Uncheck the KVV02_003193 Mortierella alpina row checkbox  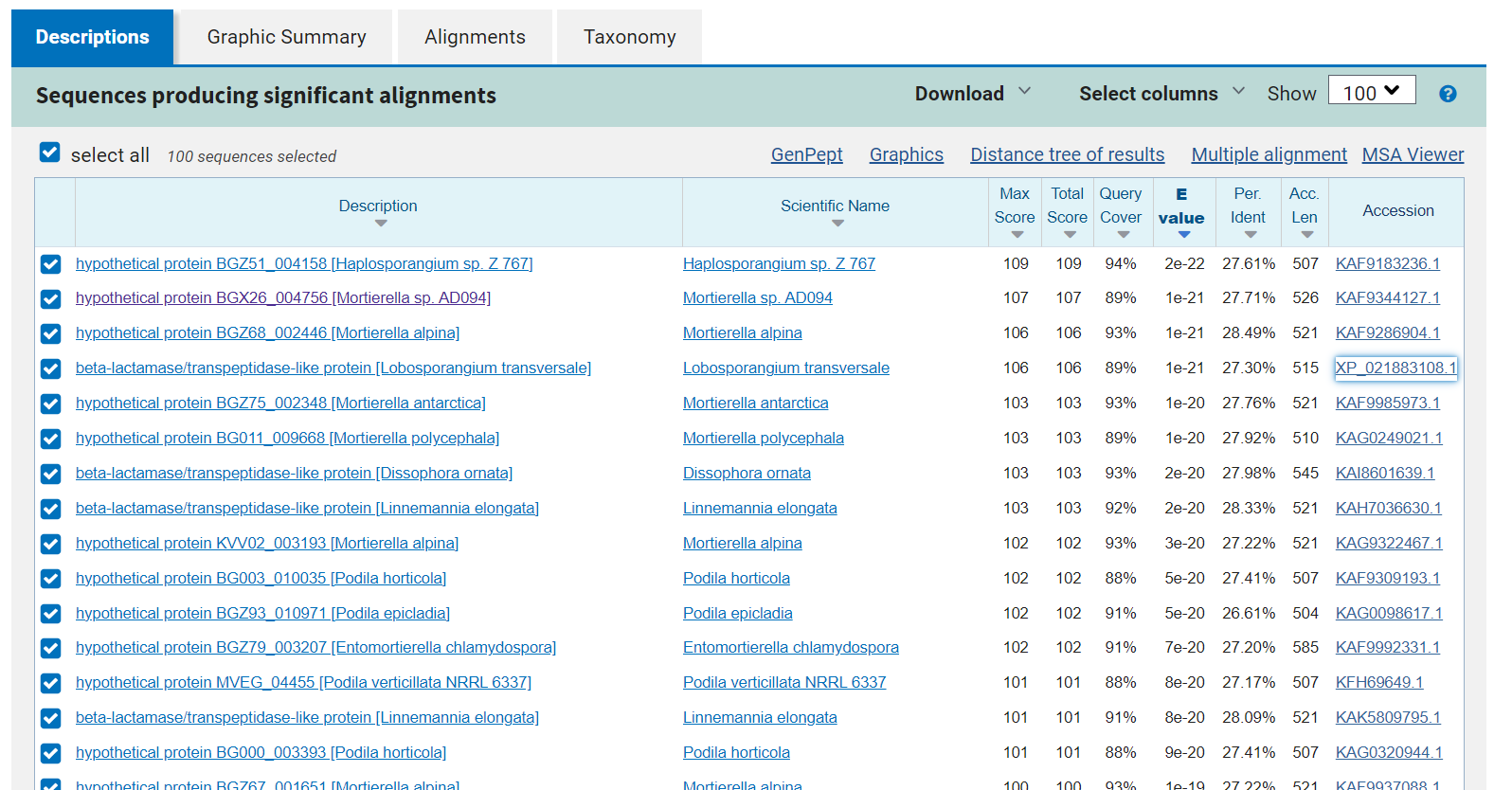51,544
